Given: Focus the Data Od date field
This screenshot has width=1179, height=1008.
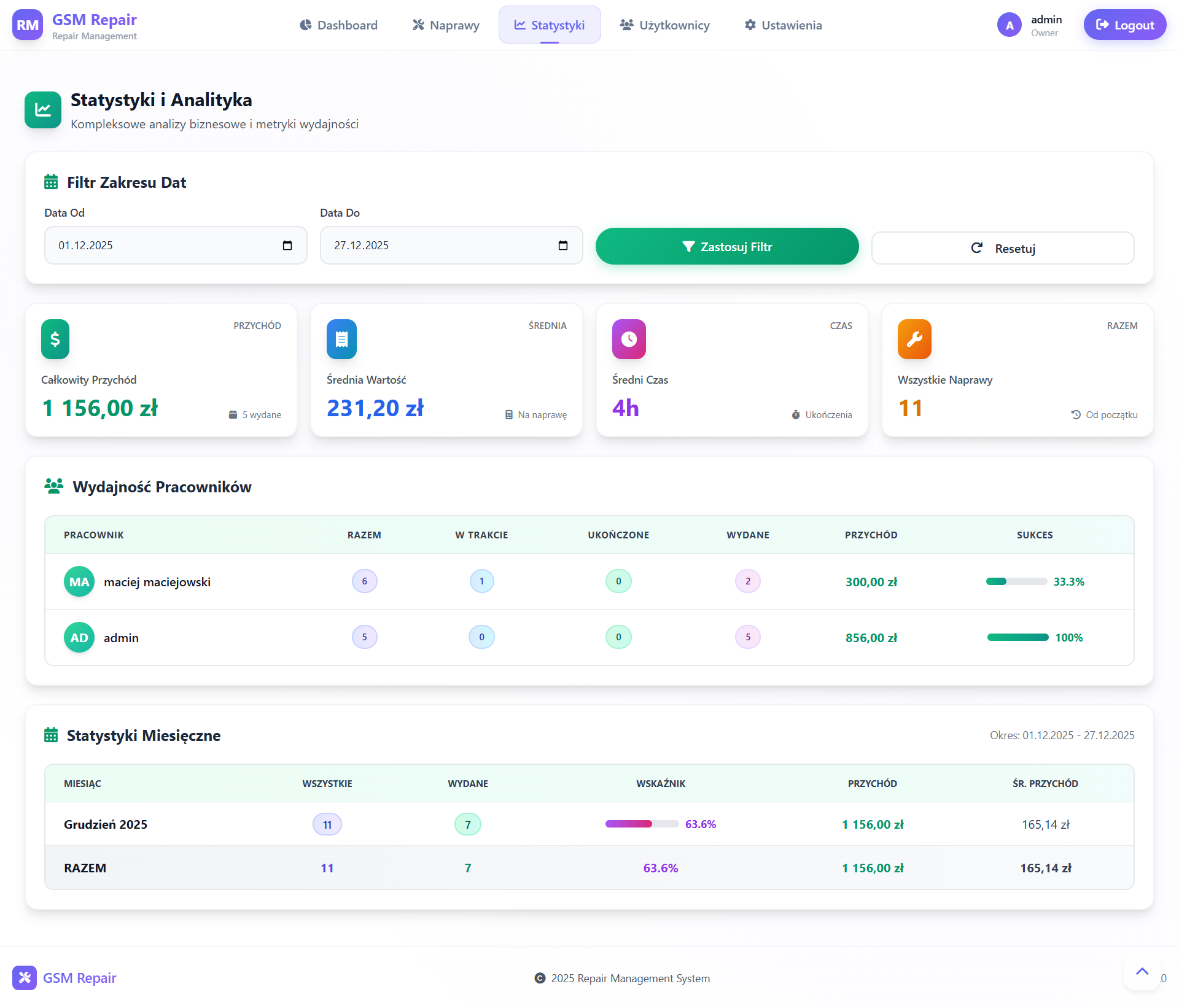Looking at the screenshot, I should (176, 246).
